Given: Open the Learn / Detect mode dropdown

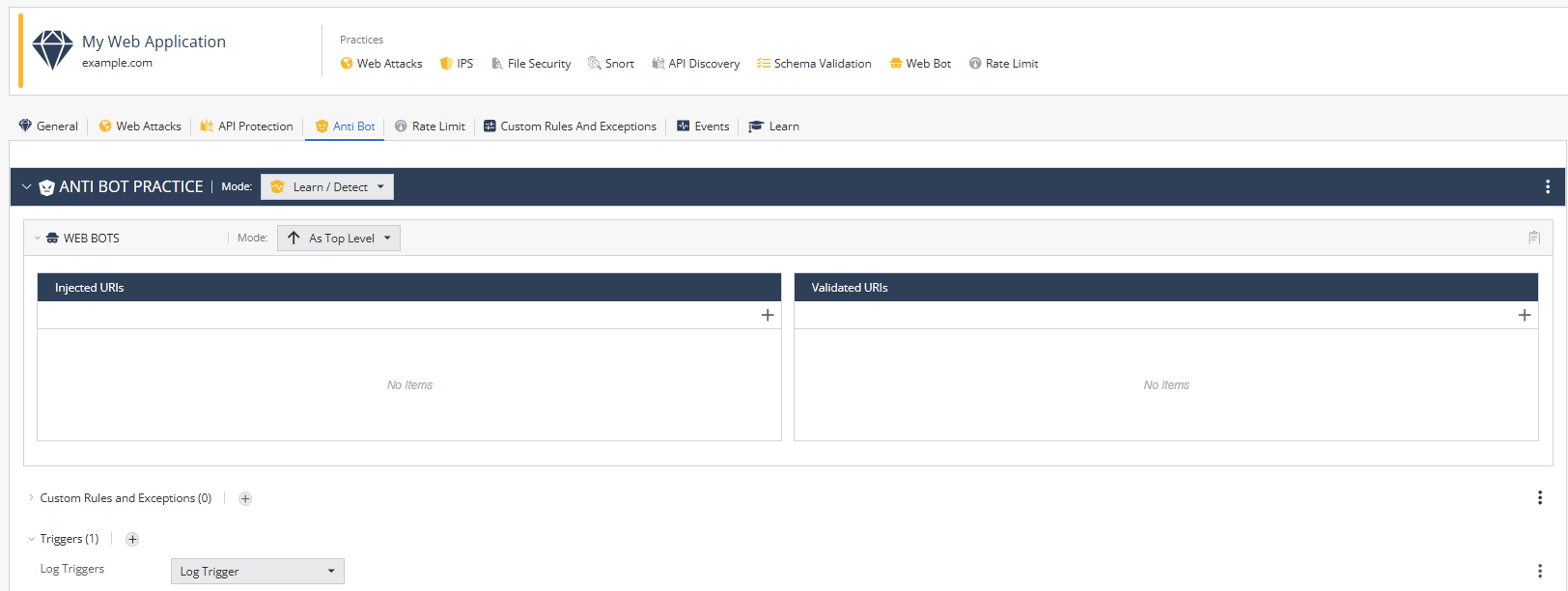Looking at the screenshot, I should point(327,187).
